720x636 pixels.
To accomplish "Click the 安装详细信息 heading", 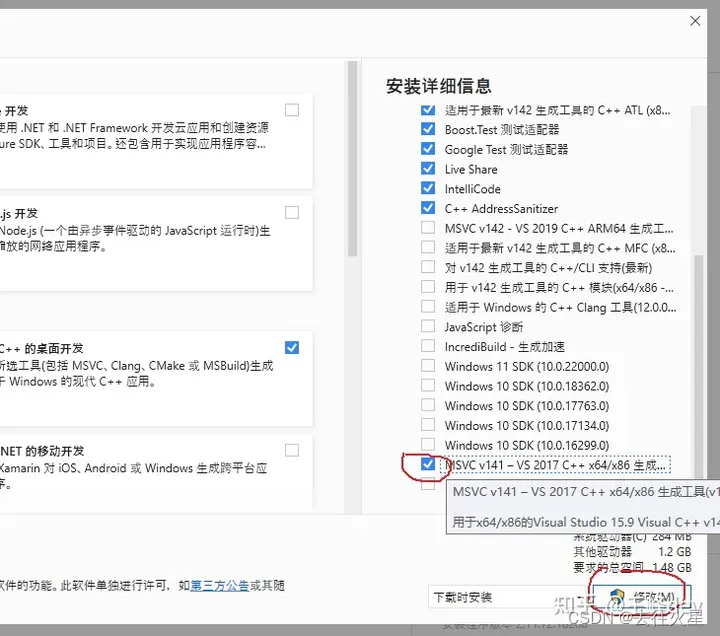I will click(x=439, y=86).
